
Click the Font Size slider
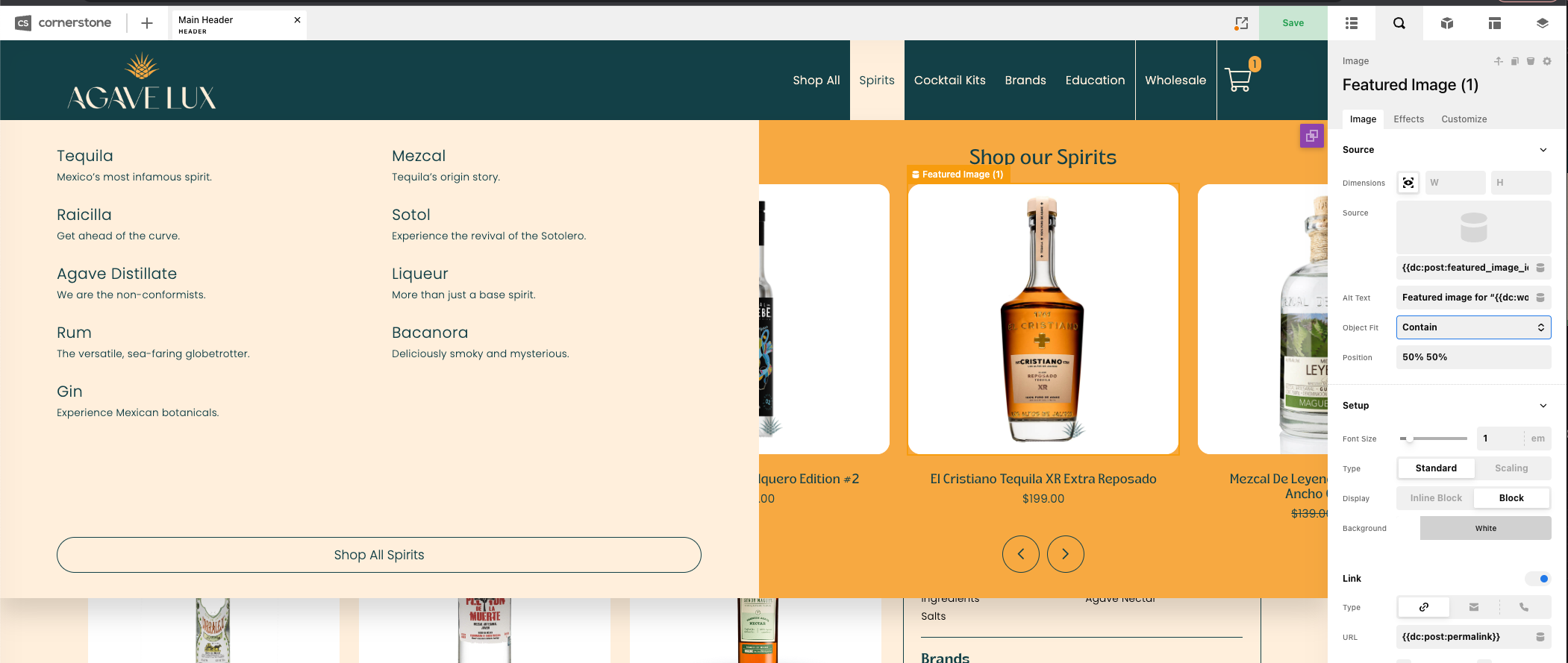(x=1433, y=439)
